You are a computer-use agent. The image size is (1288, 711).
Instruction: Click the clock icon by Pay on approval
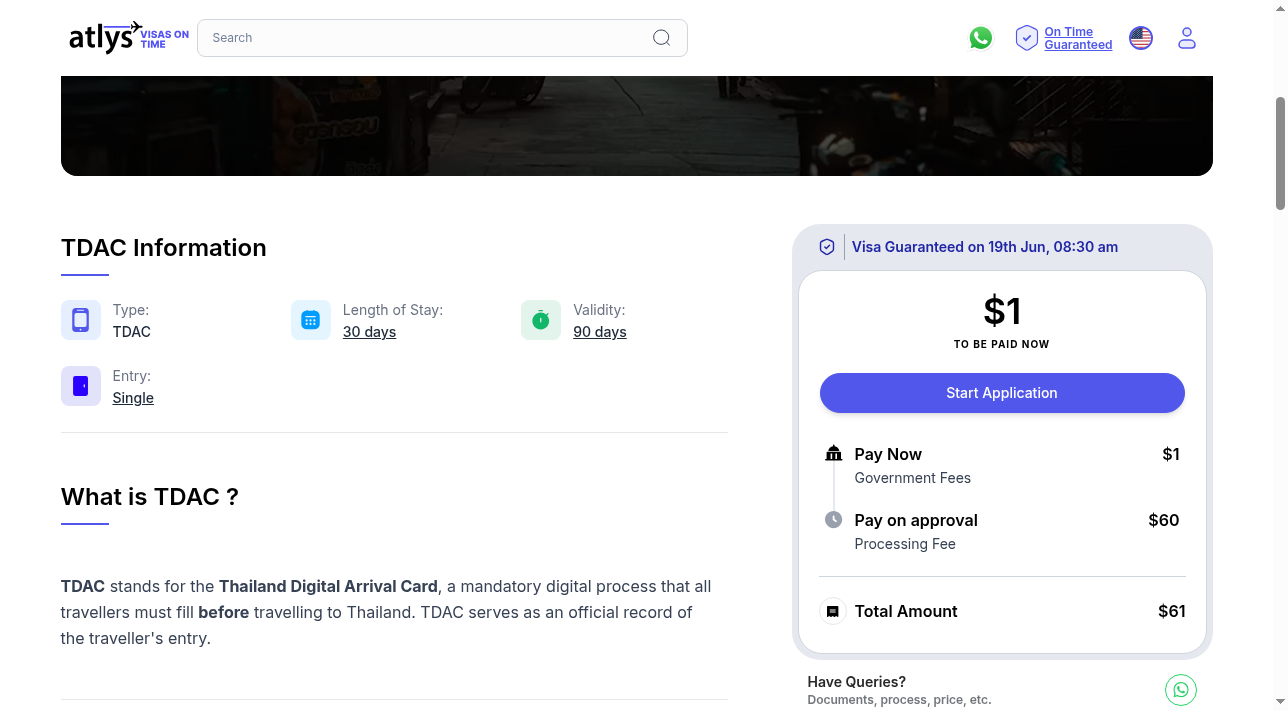click(x=834, y=520)
